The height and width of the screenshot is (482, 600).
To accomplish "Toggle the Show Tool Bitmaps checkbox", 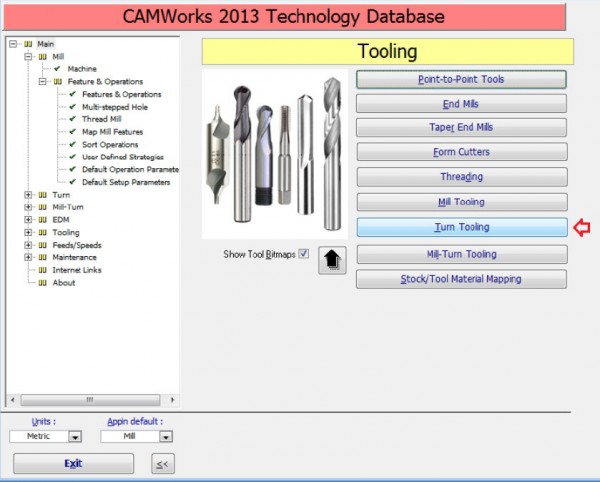I will coord(304,254).
